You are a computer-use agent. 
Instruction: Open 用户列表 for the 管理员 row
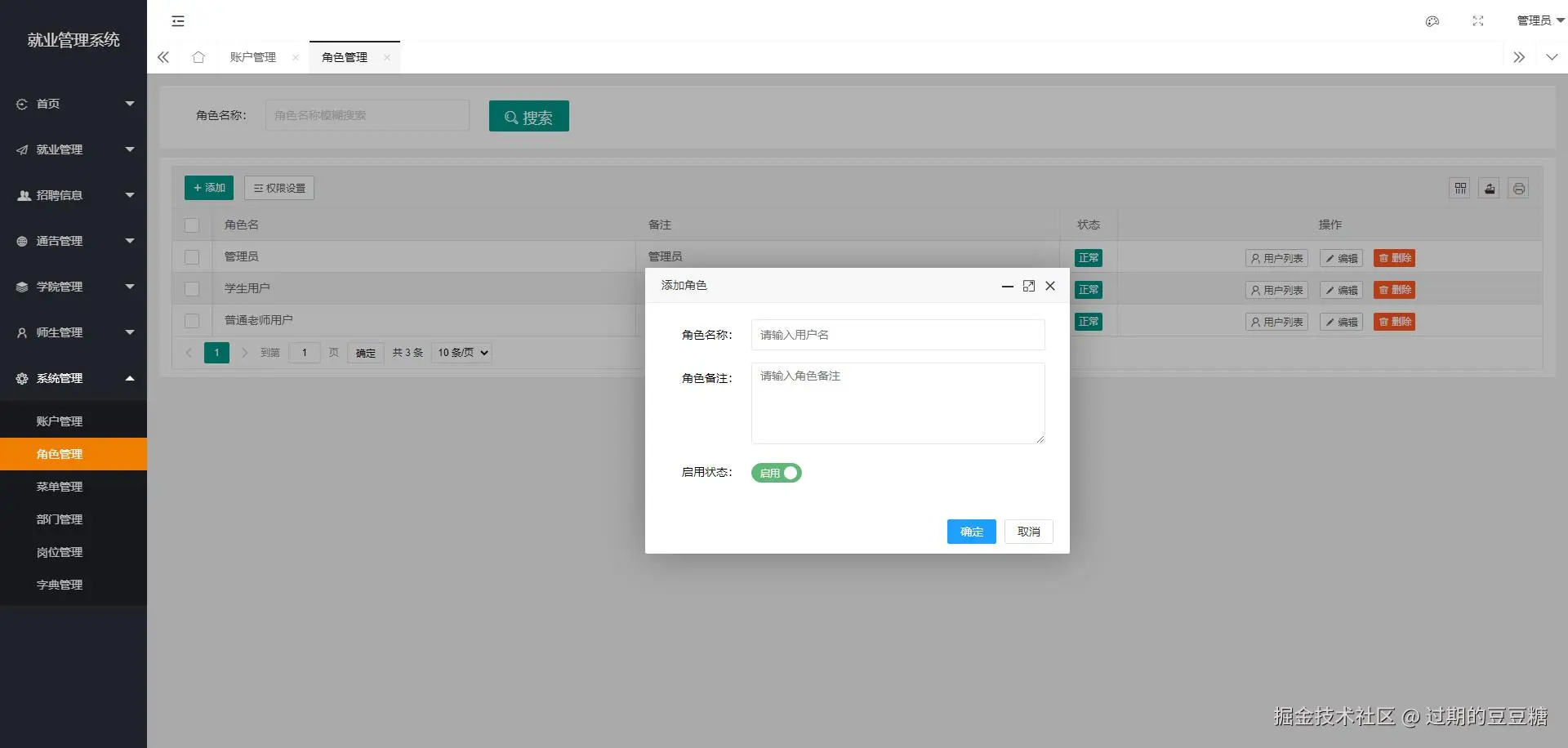point(1276,258)
